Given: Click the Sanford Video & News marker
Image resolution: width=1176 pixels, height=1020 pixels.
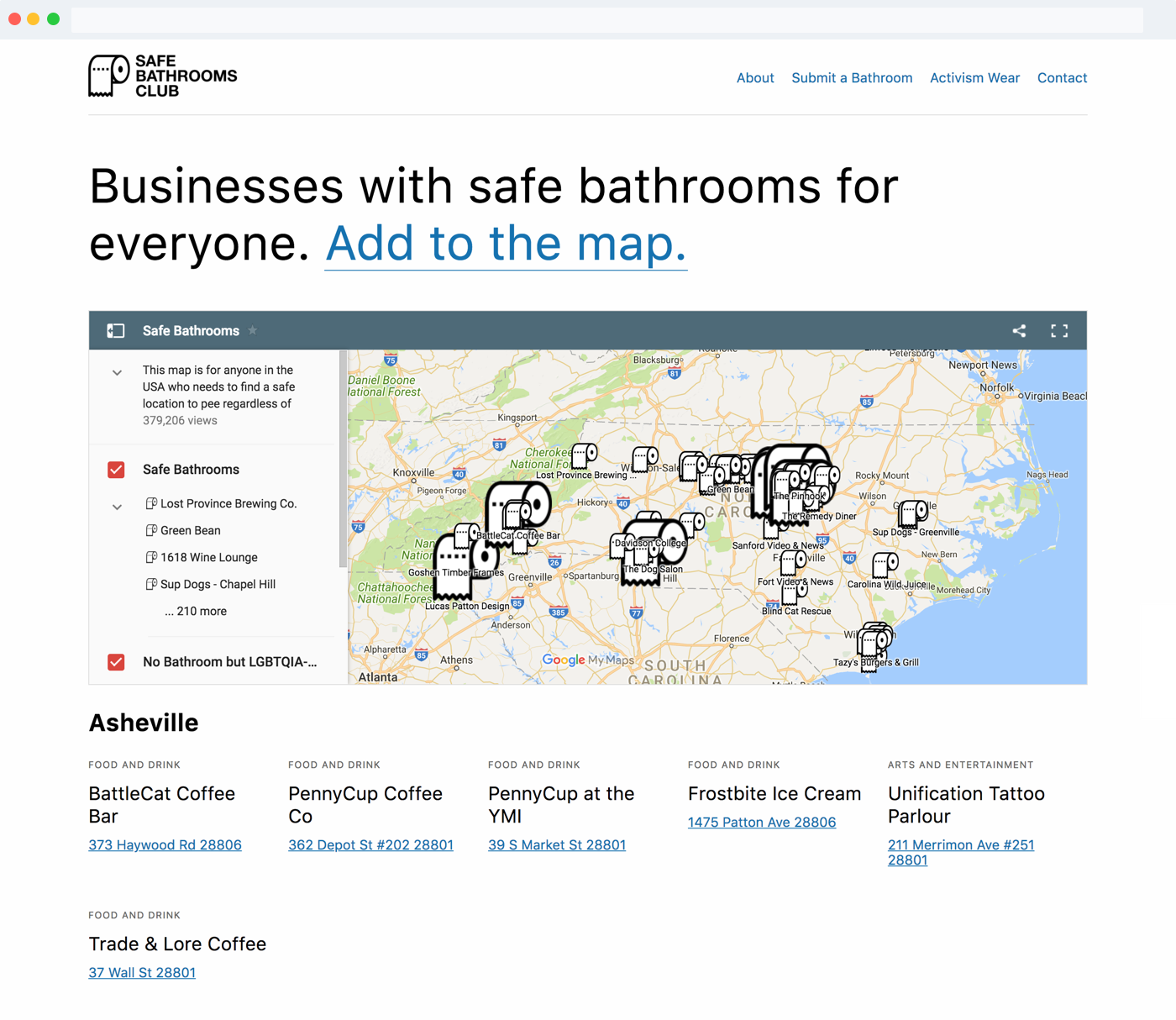Looking at the screenshot, I should (774, 528).
